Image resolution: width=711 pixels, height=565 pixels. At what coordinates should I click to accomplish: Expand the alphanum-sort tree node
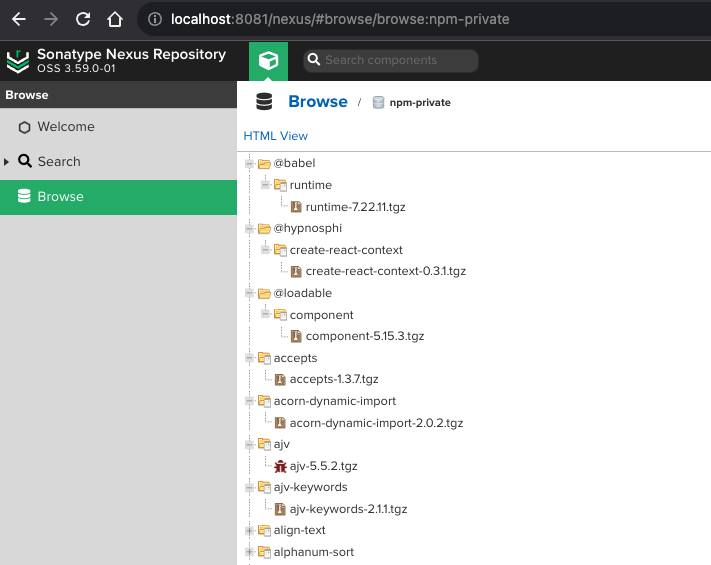pos(249,552)
